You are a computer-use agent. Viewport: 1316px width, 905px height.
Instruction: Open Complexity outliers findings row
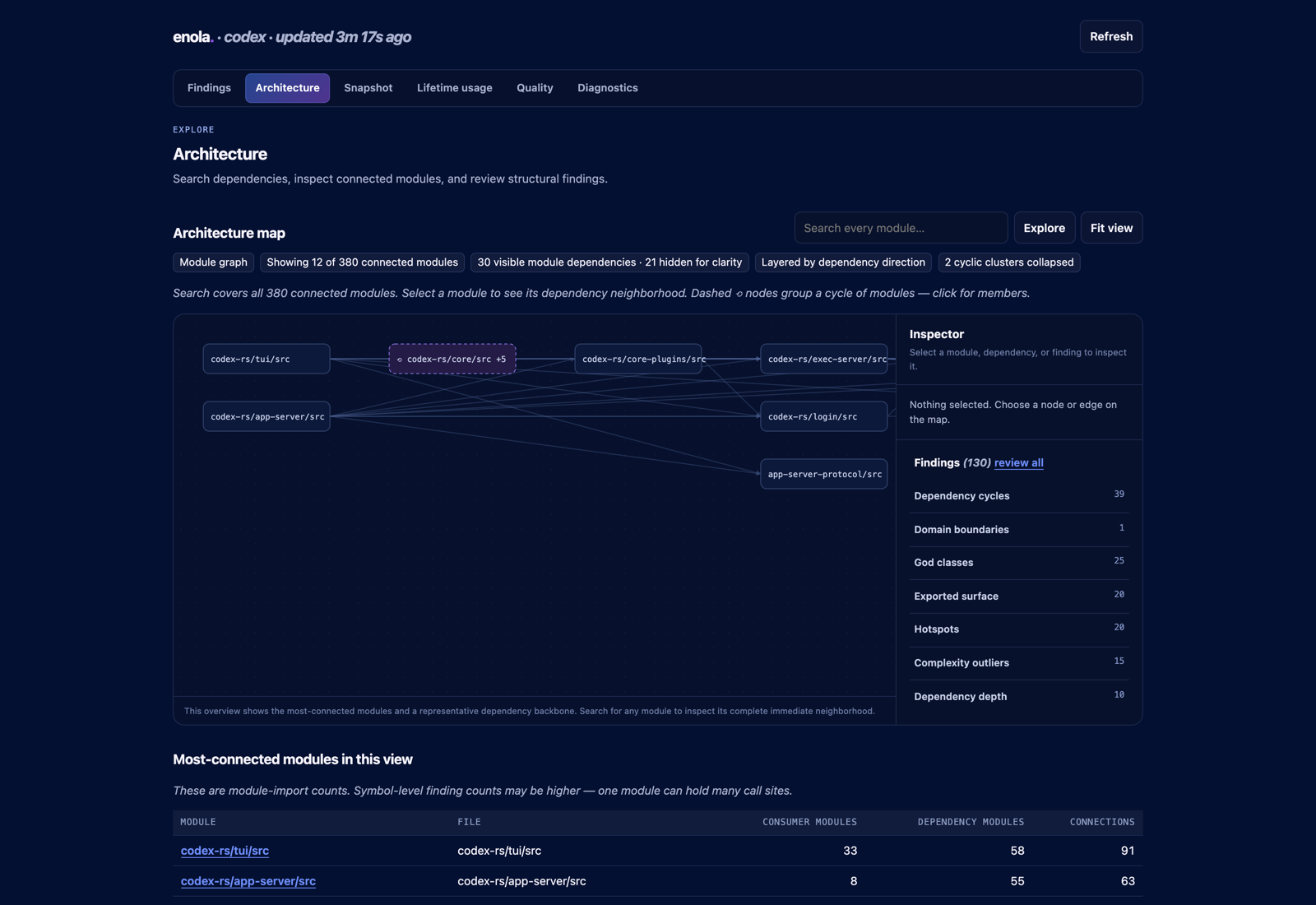[1019, 663]
